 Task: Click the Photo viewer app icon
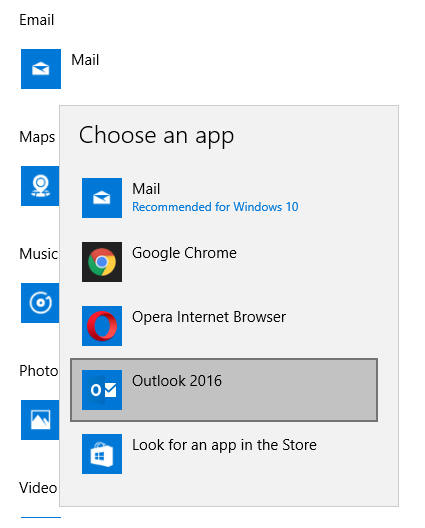[x=40, y=420]
